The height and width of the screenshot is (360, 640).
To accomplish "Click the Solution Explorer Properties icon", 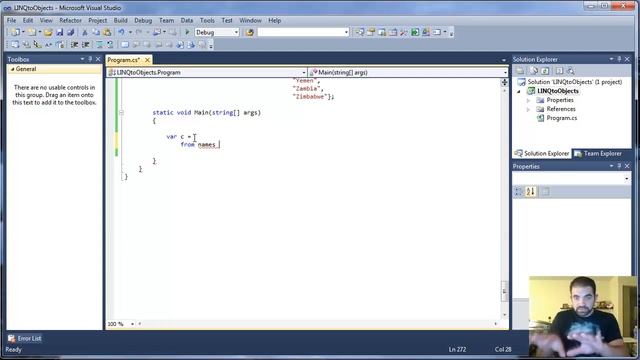I will click(520, 71).
